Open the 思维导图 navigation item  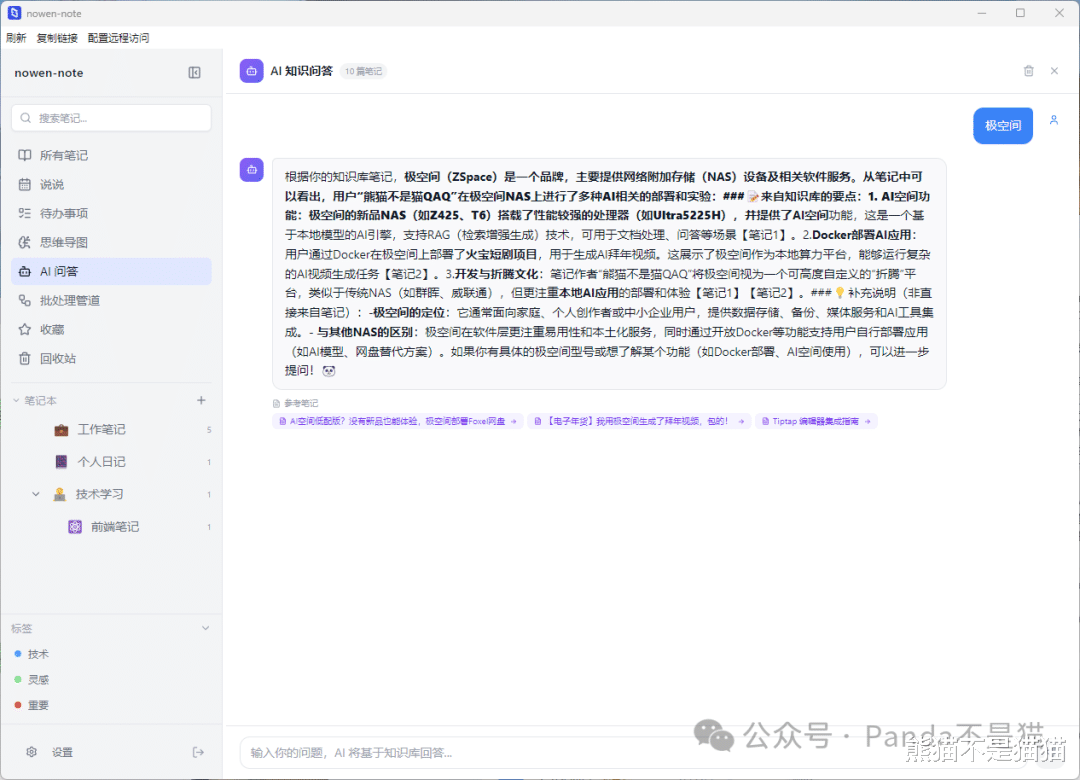coord(112,242)
